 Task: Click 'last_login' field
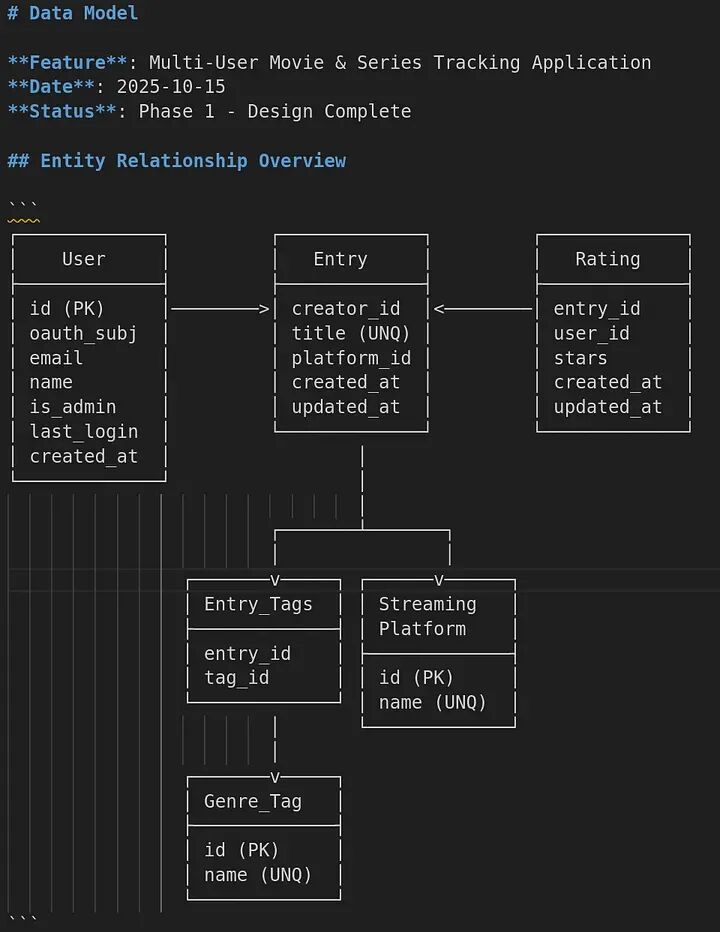click(84, 432)
